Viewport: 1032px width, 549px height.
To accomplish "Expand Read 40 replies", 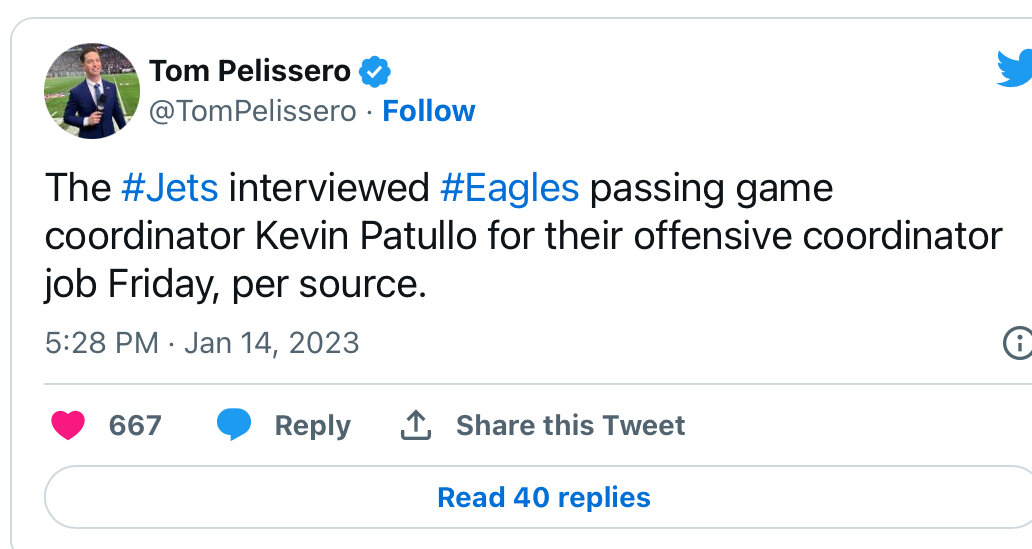I will click(x=544, y=497).
